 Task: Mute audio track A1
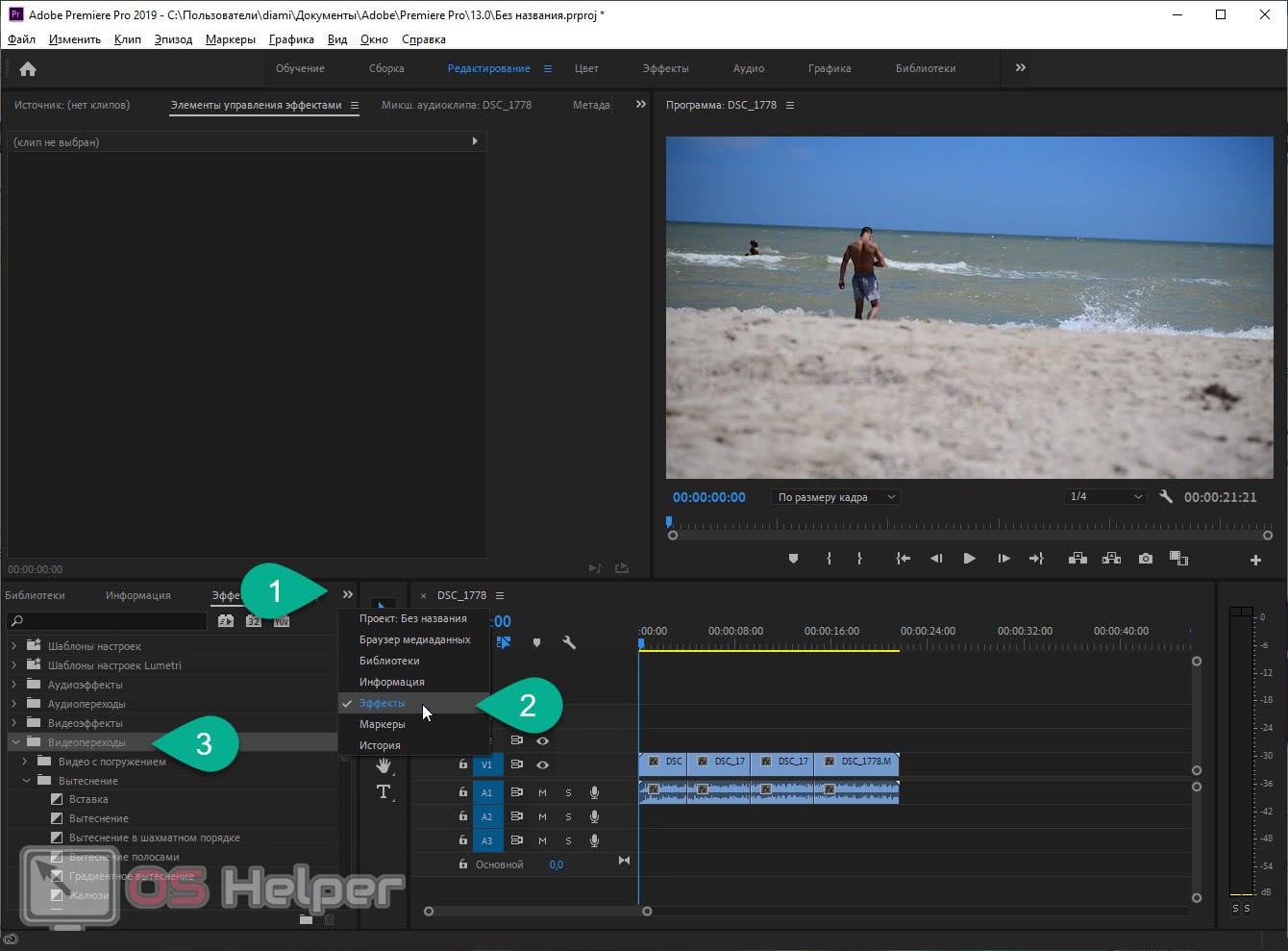point(542,792)
